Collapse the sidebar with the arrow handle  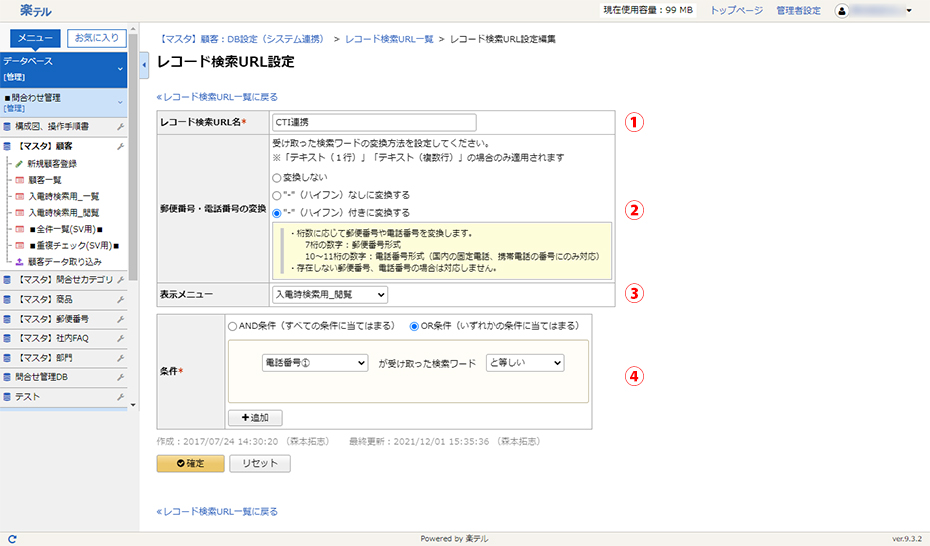click(x=145, y=64)
